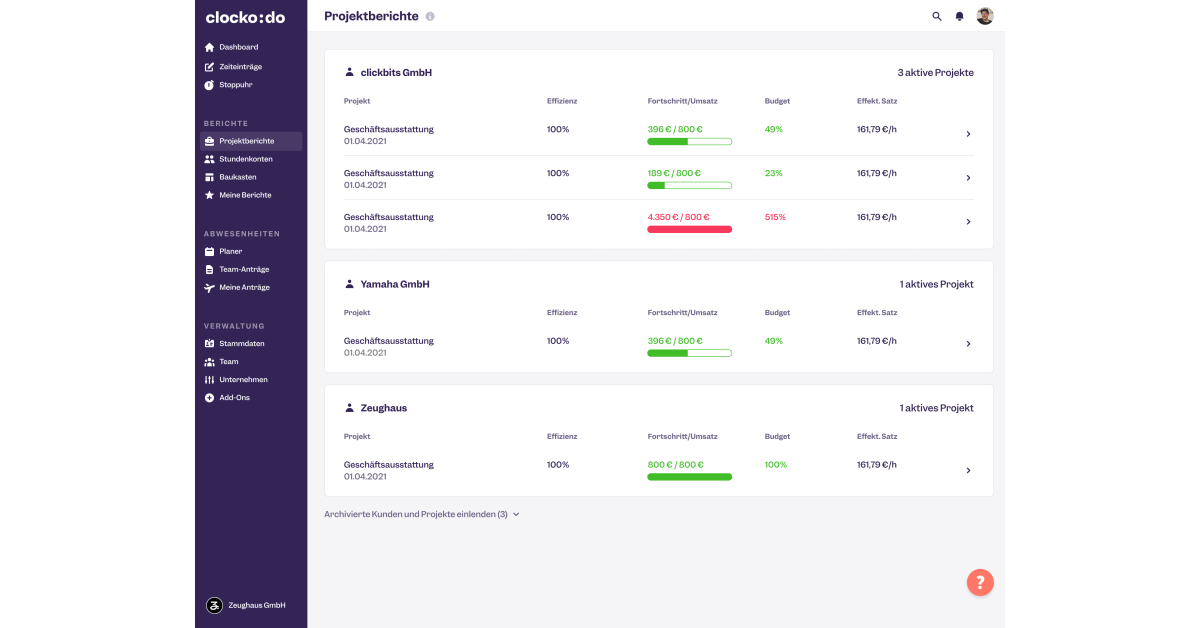Screen dimensions: 1200x628
Task: Click the info icon beside Projektberichte heading
Action: pyautogui.click(x=430, y=17)
